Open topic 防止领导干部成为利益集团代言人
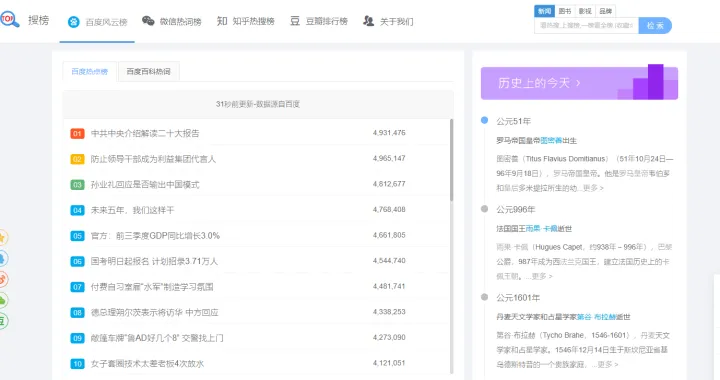Viewport: 720px width, 380px height. (153, 159)
